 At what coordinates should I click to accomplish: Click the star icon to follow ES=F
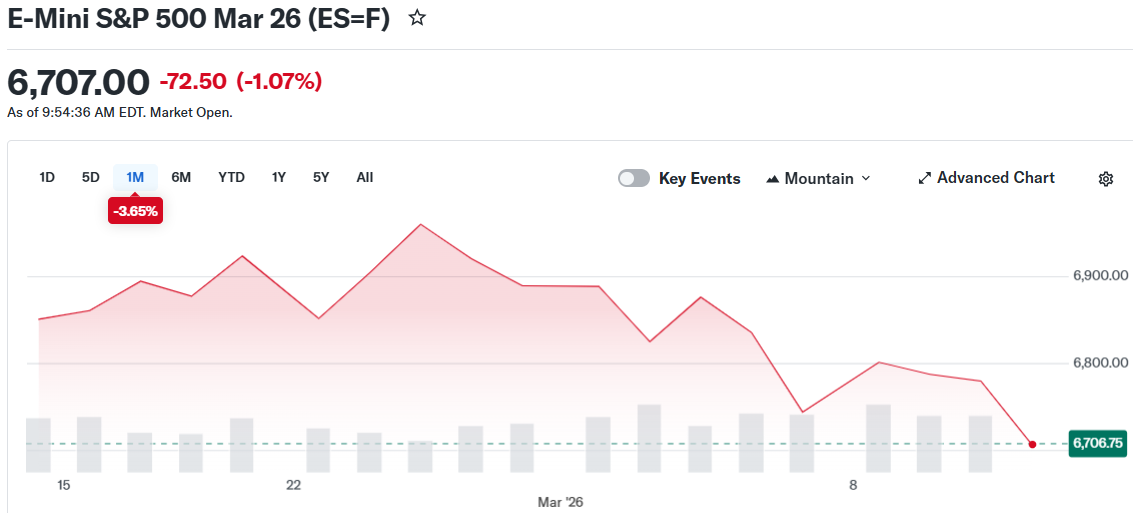click(418, 18)
